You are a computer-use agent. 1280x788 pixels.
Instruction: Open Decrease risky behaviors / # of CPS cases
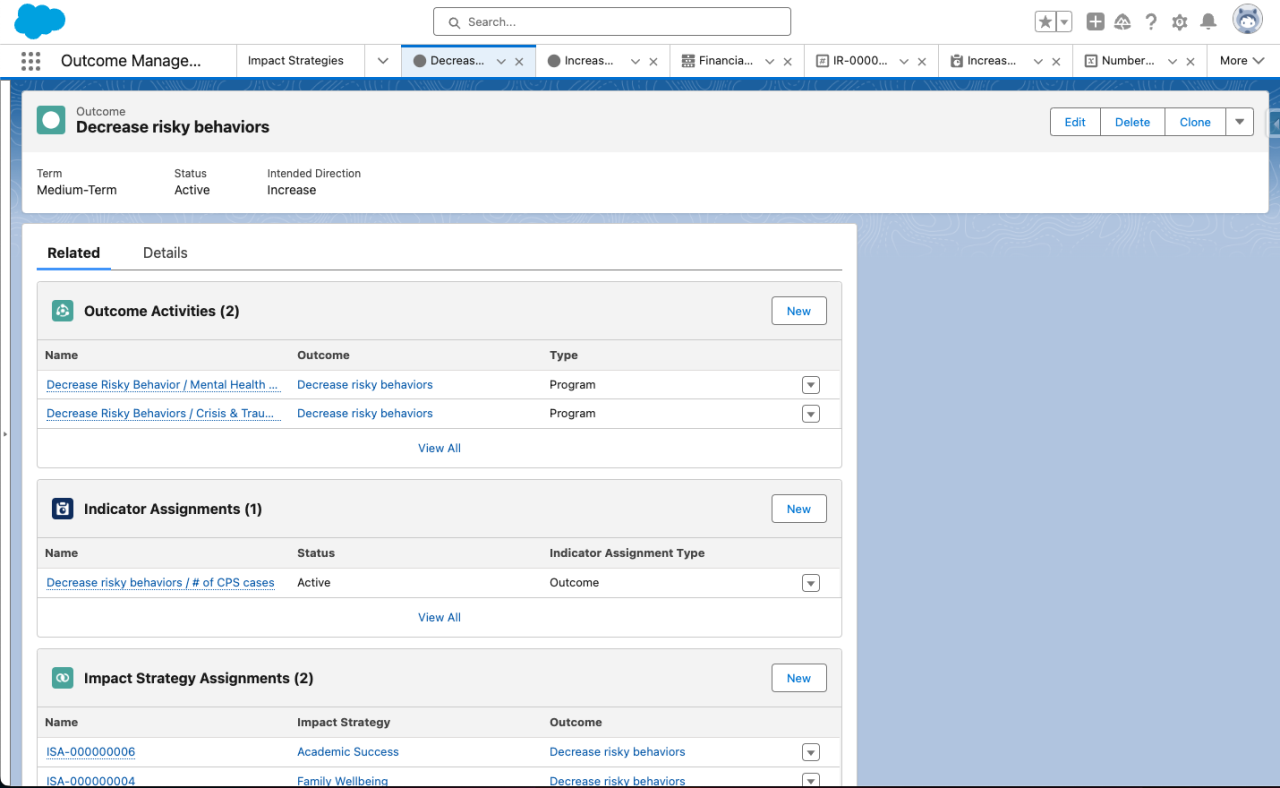[160, 583]
